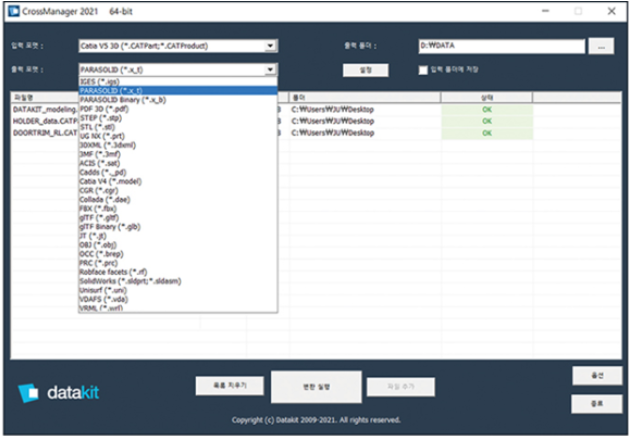Open the settings button beside output format
629x436 pixels.
[x=365, y=70]
